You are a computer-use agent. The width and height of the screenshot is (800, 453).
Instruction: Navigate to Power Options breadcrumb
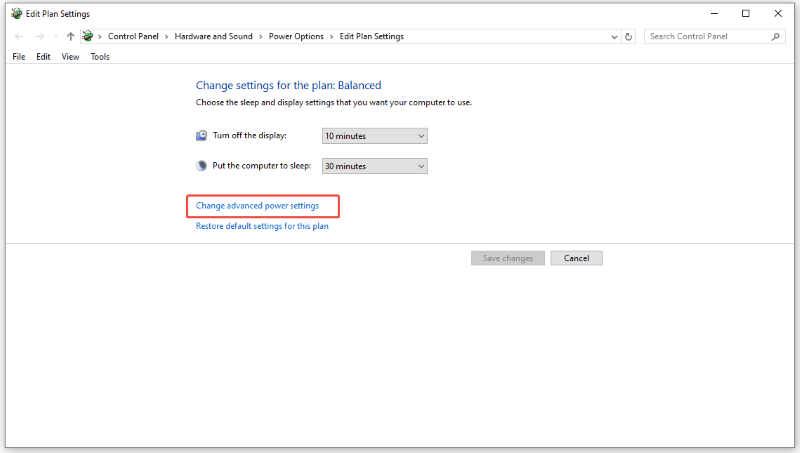[x=296, y=36]
